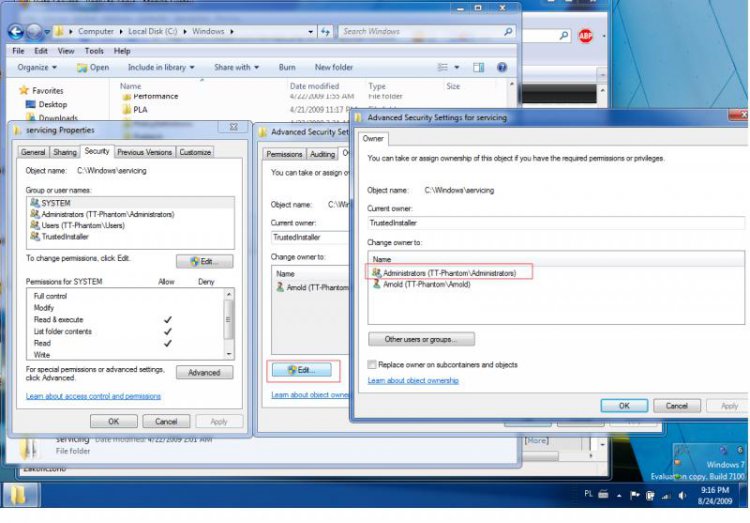Click the highlighted Edit button in owner tab

[302, 370]
